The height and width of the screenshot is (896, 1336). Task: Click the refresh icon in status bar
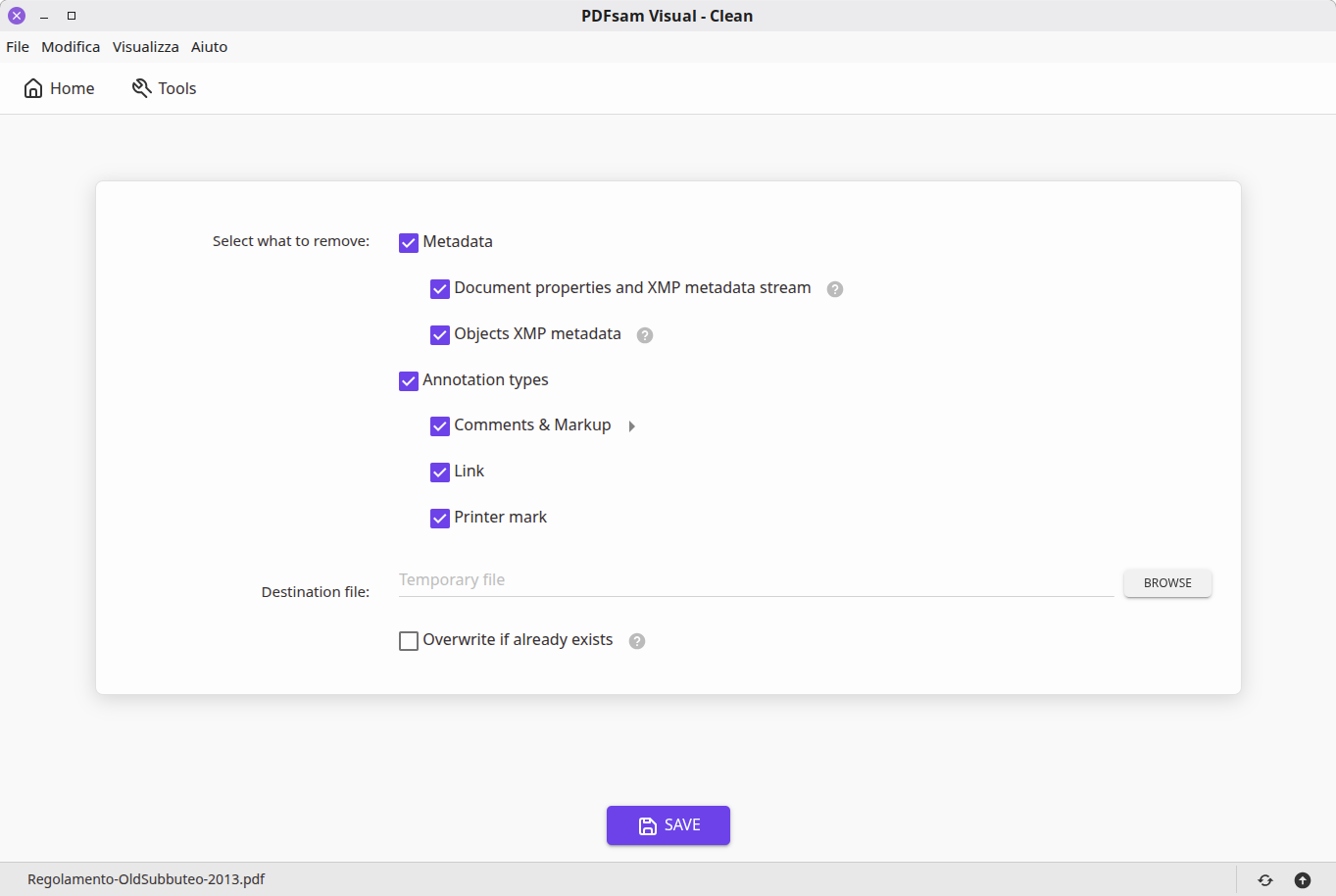point(1265,880)
